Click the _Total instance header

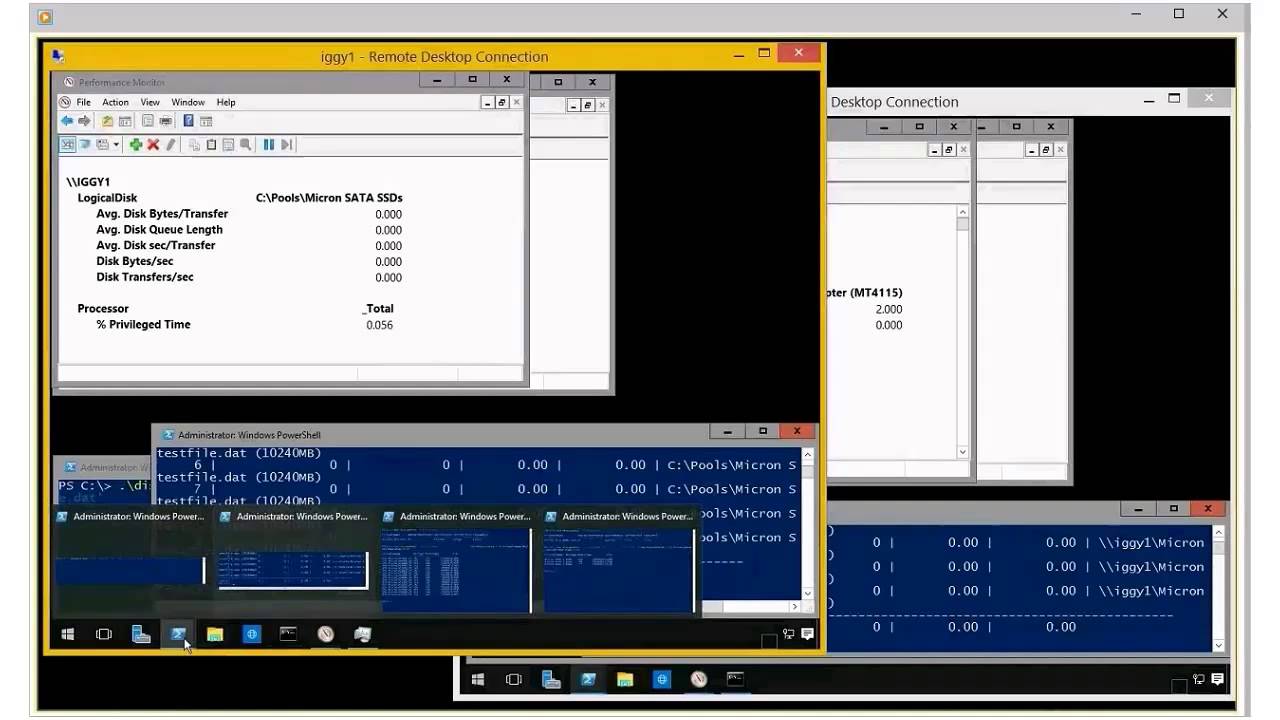click(x=378, y=309)
